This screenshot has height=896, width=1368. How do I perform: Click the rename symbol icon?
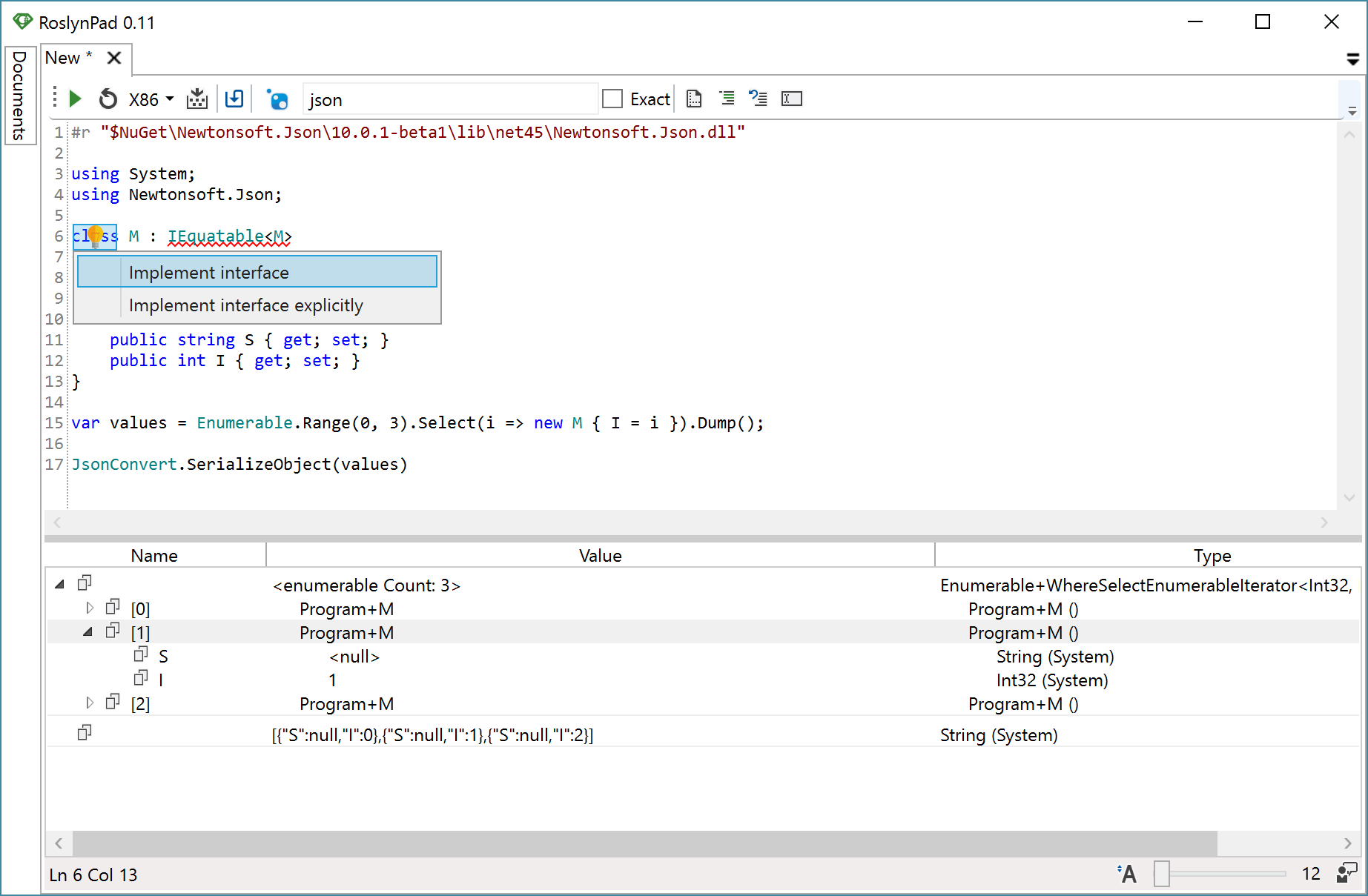[791, 99]
